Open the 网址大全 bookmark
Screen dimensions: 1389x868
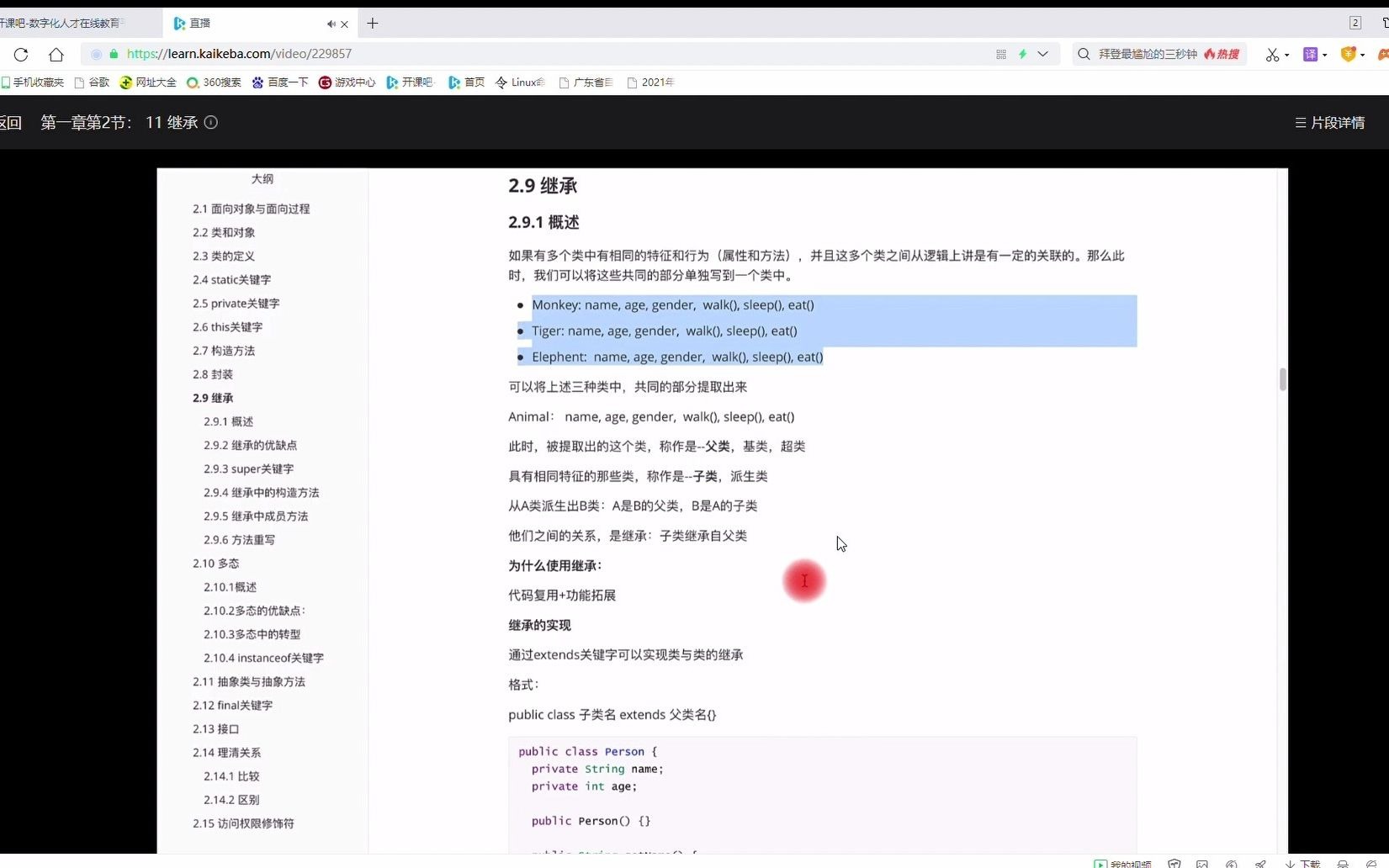[x=148, y=82]
